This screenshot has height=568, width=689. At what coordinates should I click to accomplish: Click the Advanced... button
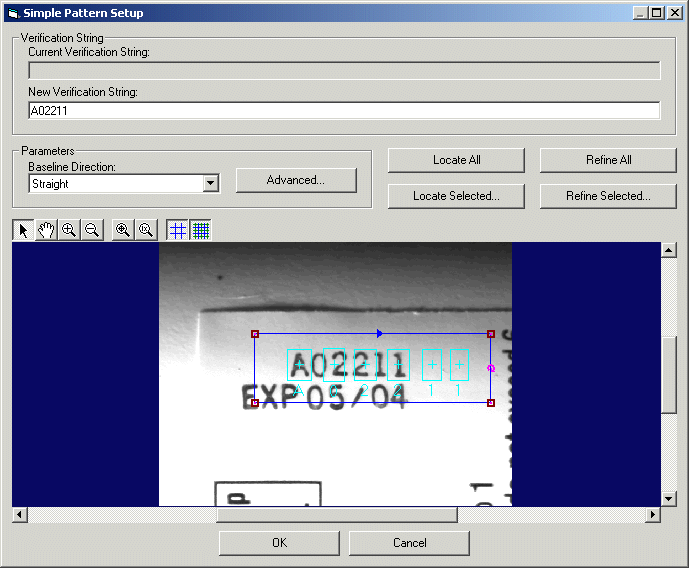296,180
